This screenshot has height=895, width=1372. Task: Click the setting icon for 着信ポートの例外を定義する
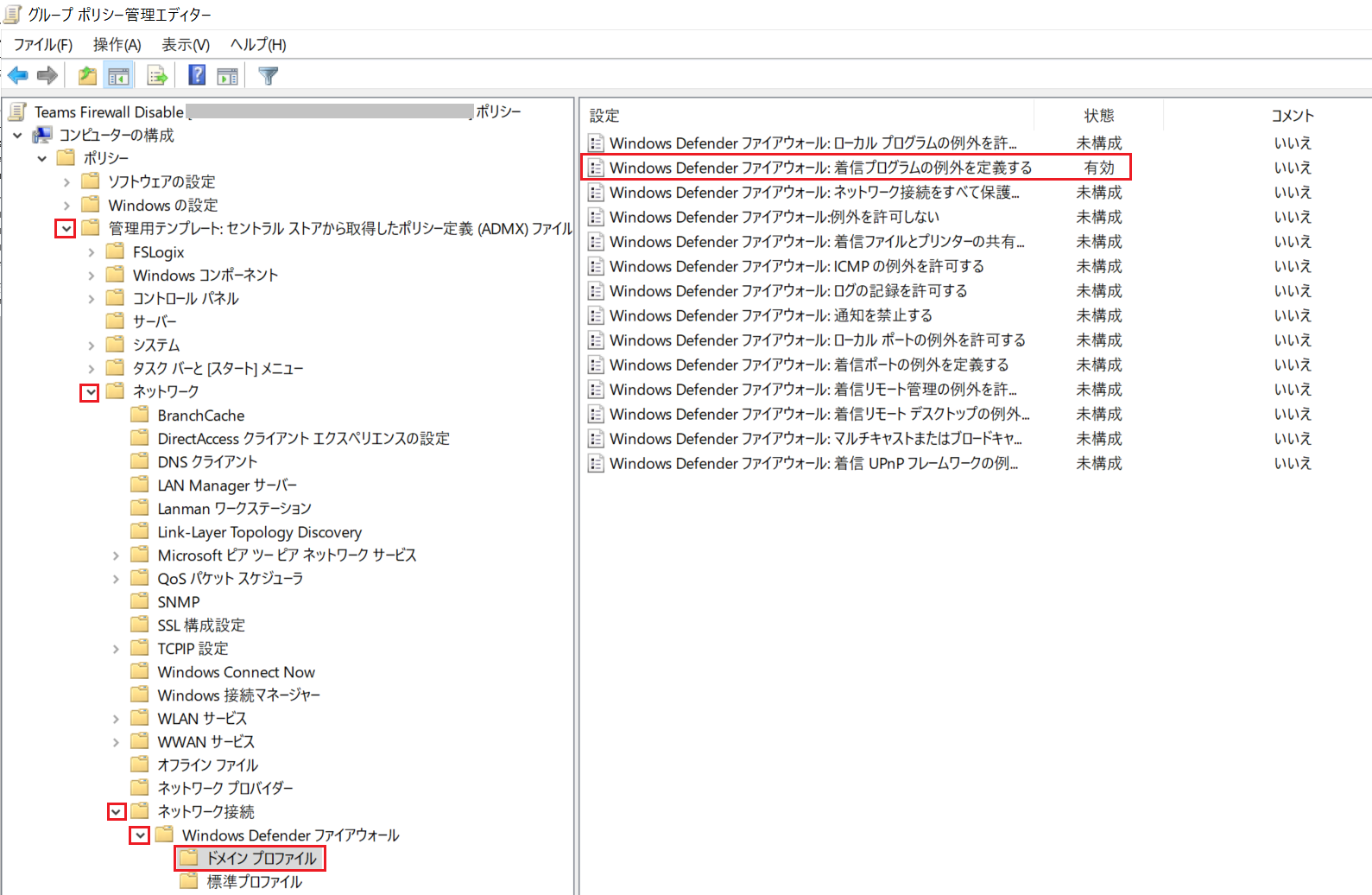tap(597, 365)
